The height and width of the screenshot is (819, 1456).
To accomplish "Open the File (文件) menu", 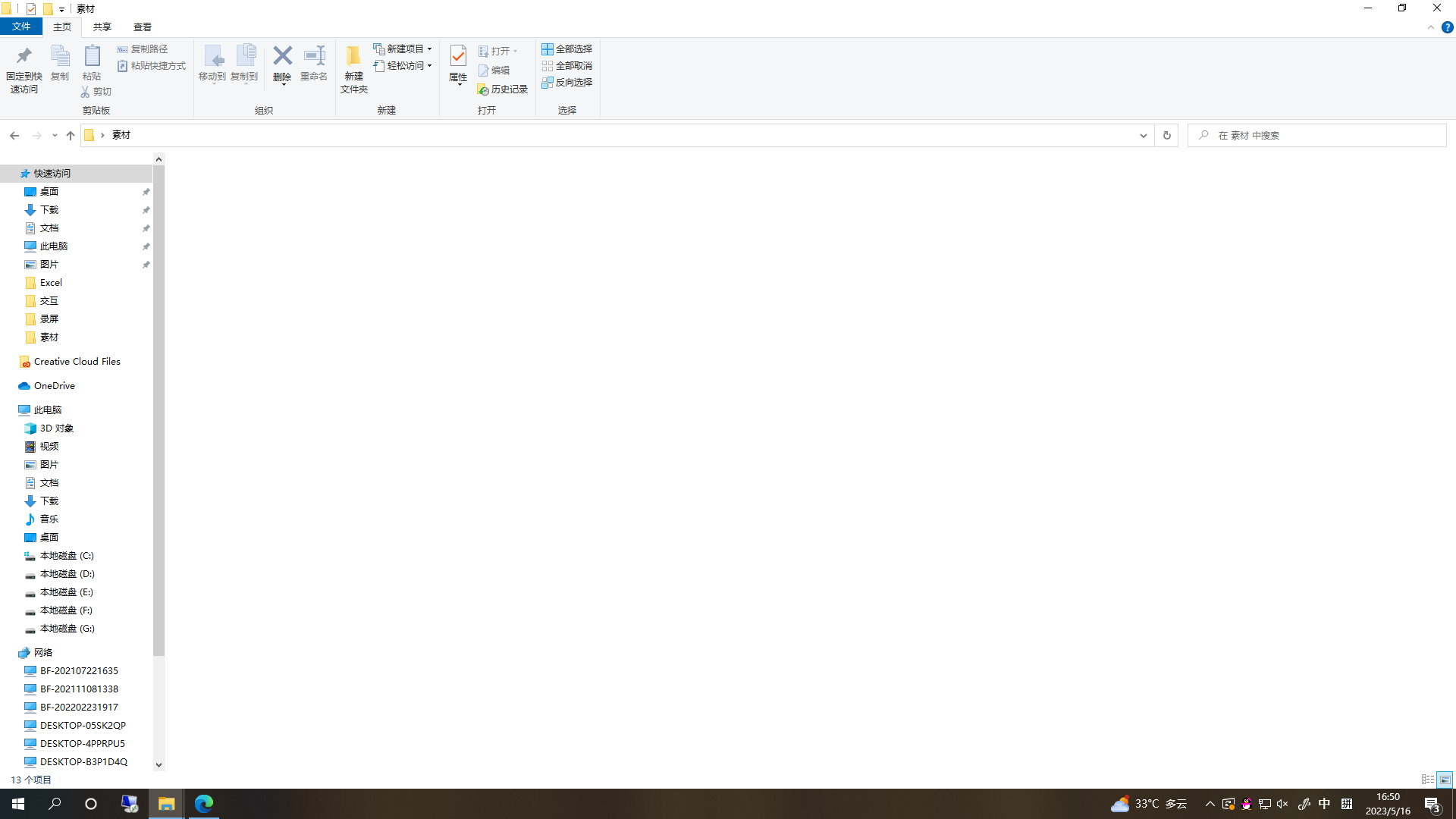I will click(21, 27).
